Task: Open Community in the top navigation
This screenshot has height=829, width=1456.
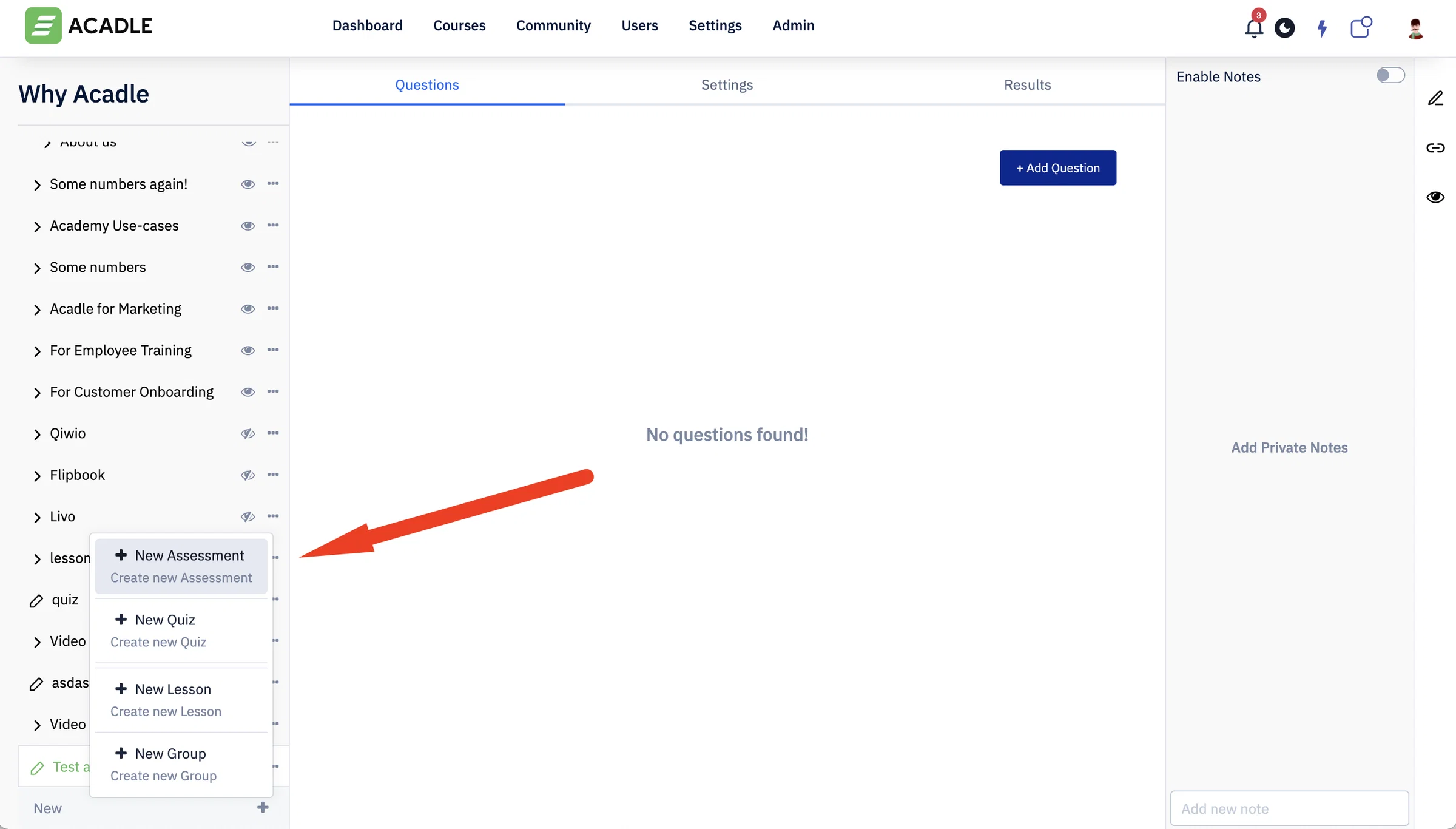Action: click(553, 25)
